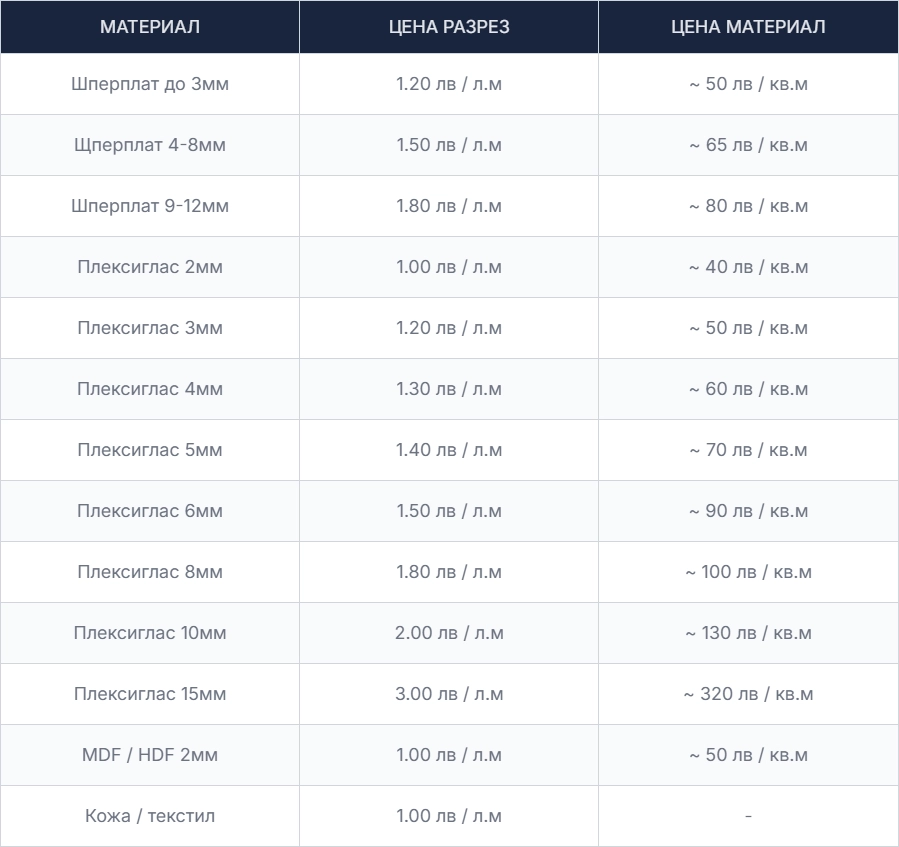Screen dimensions: 899x847
Task: Select the Щперплат 4-8мм material cell
Action: (150, 145)
